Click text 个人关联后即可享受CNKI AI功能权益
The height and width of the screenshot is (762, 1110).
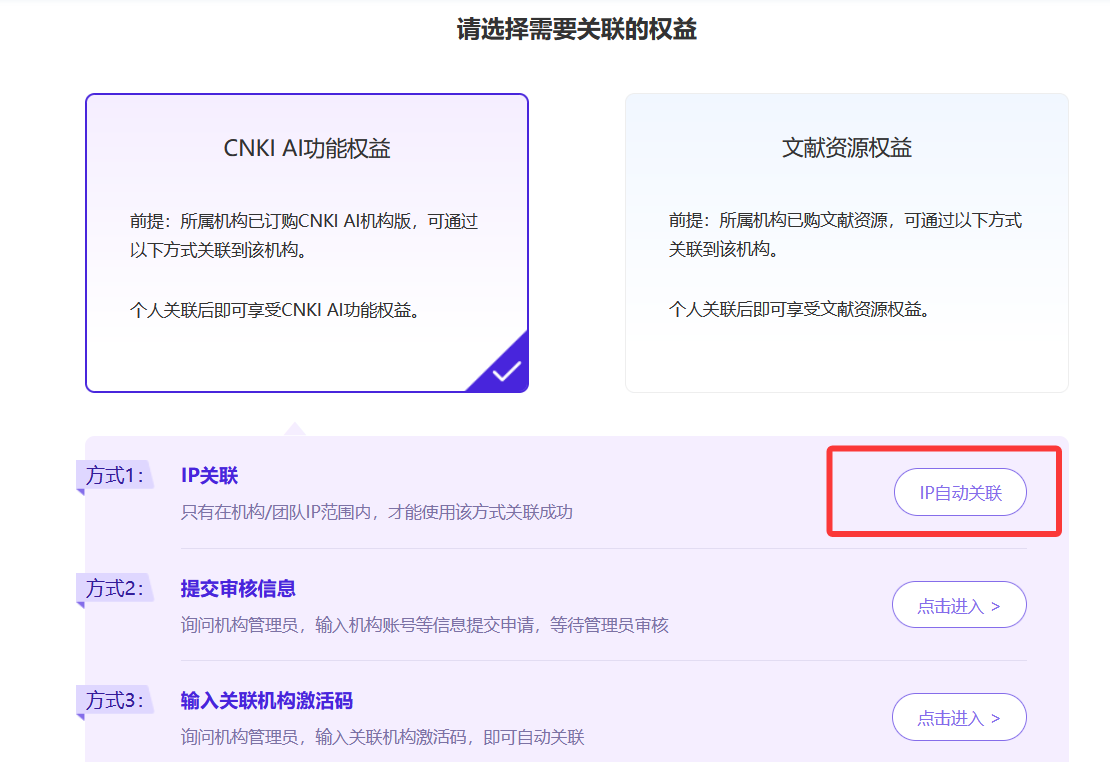click(x=275, y=309)
